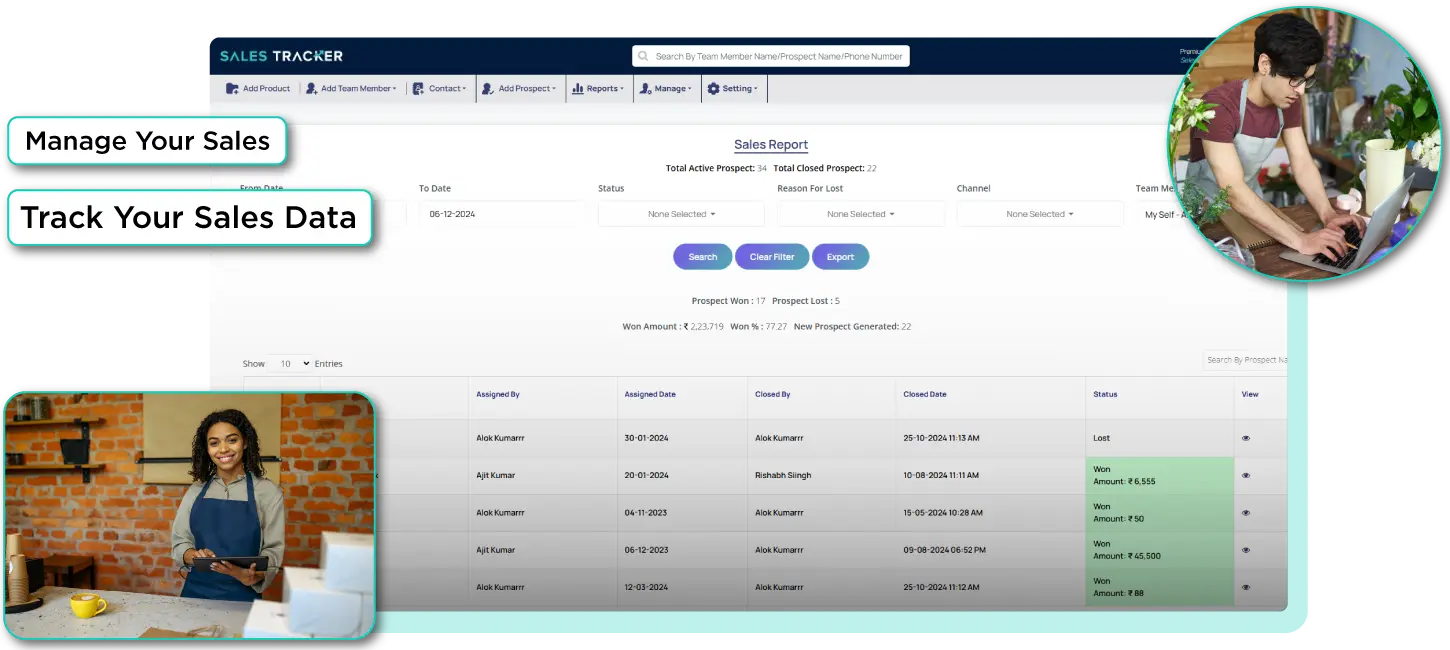Click the Add Product icon

232,89
